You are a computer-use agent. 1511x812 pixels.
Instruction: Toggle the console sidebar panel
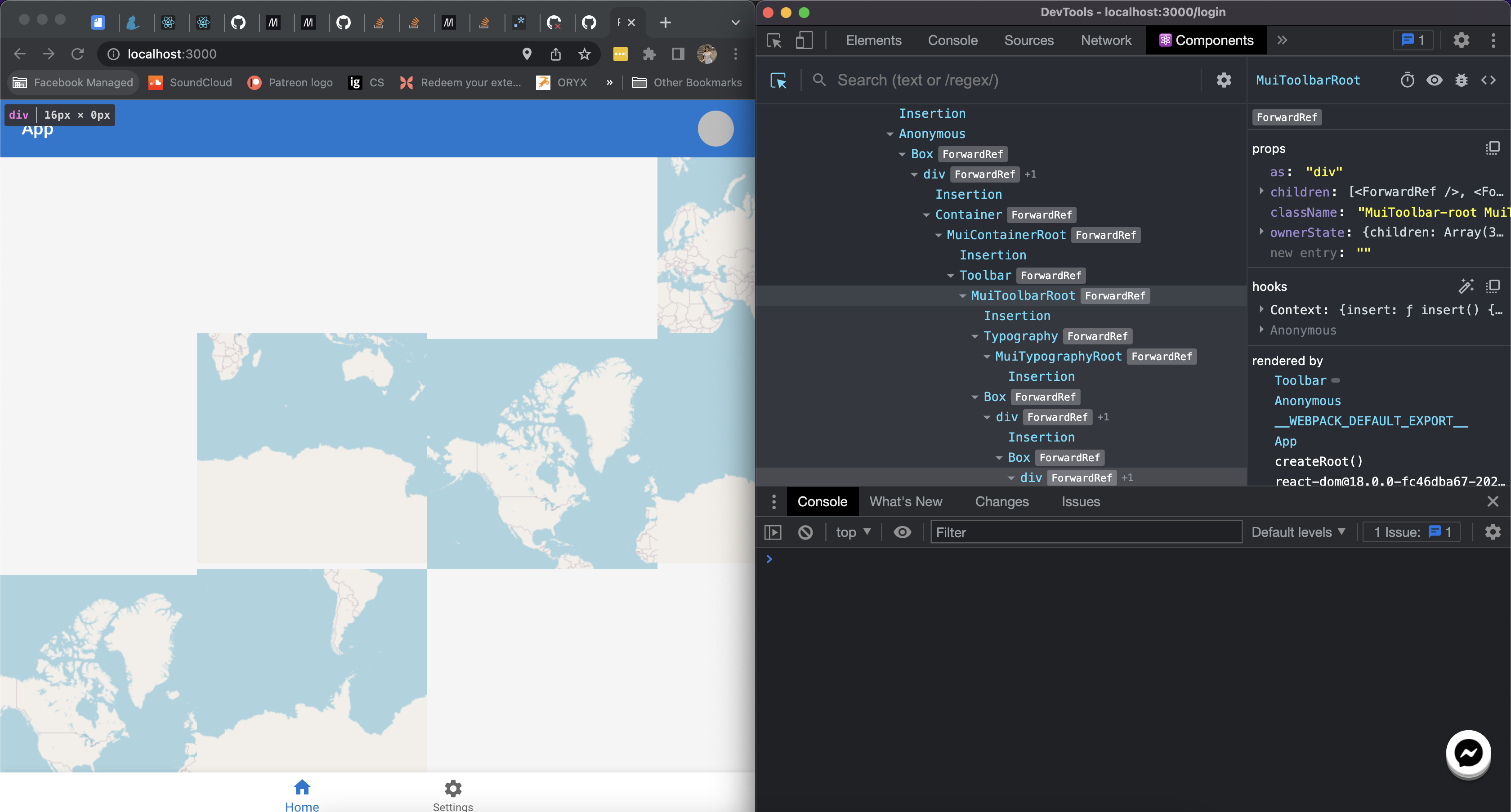(x=773, y=532)
